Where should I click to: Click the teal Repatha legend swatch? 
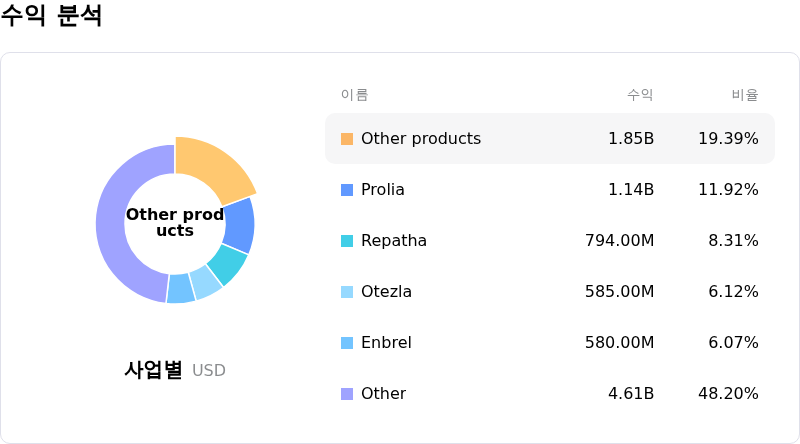pyautogui.click(x=347, y=241)
